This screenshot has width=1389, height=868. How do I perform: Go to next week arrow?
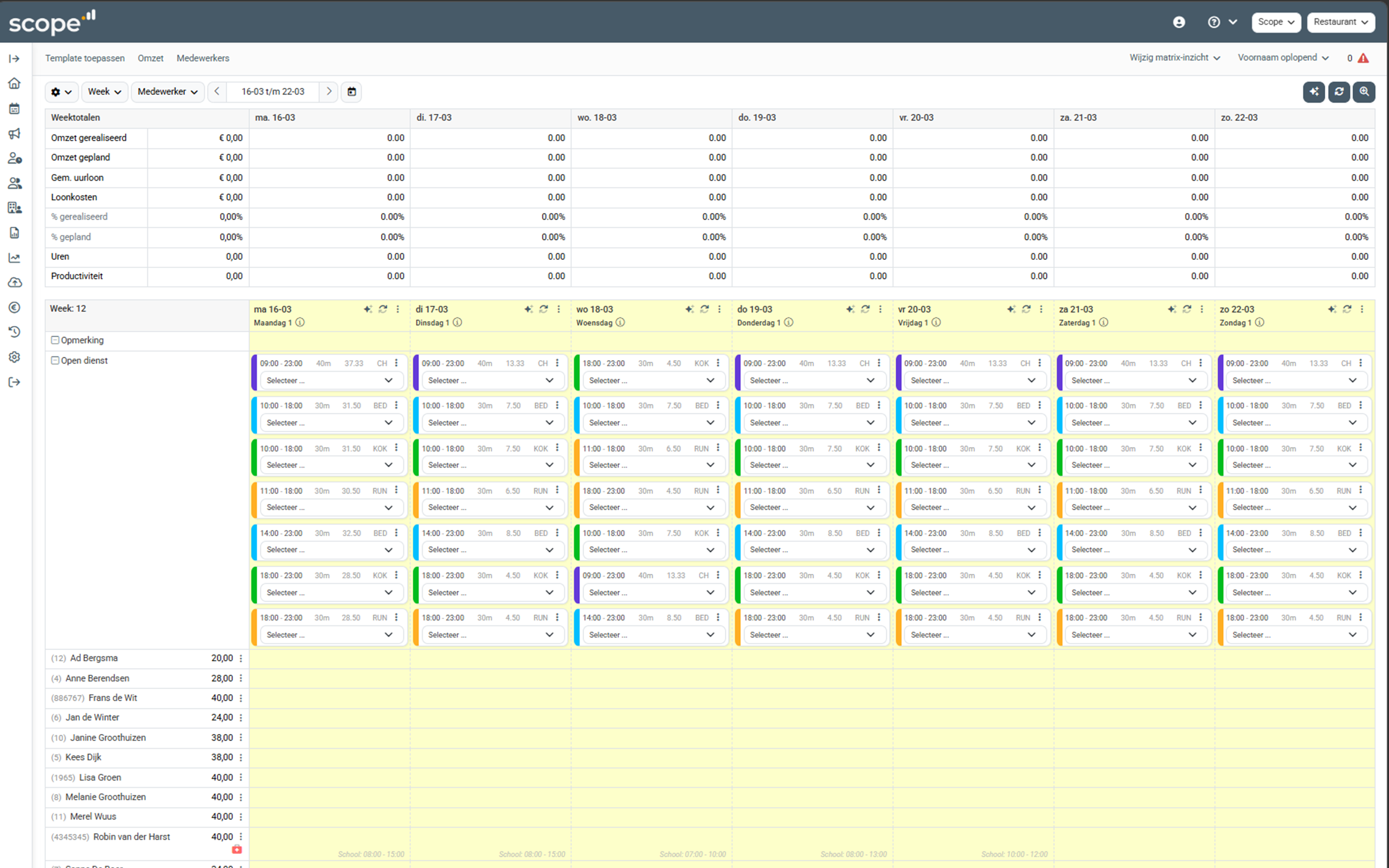pos(329,92)
